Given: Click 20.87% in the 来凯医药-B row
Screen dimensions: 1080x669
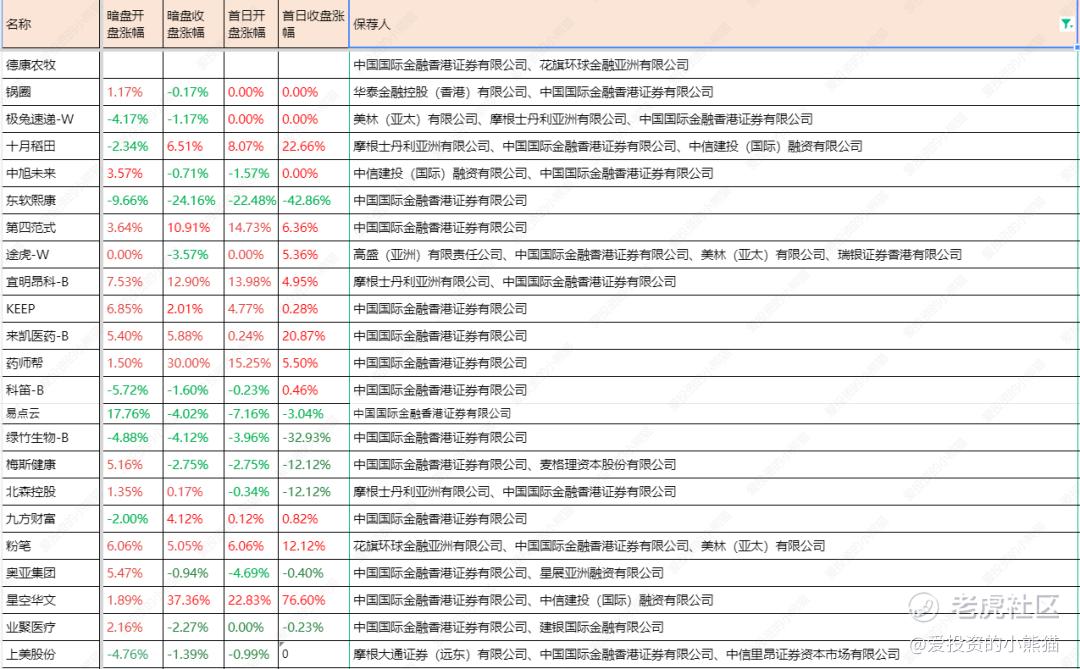Looking at the screenshot, I should pos(304,336).
